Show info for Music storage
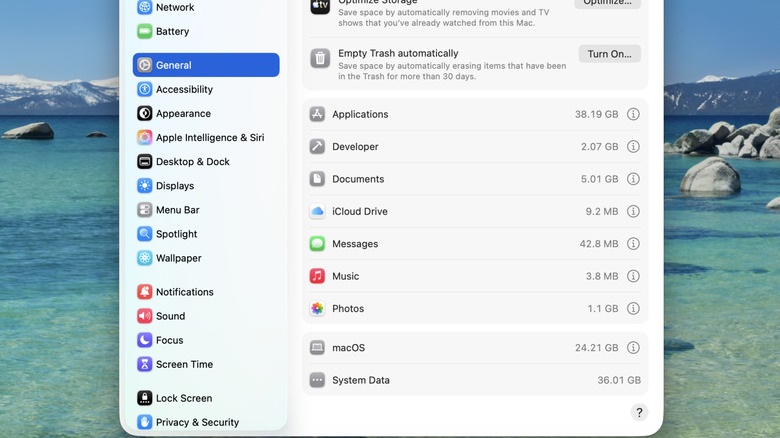The width and height of the screenshot is (780, 438). (633, 276)
